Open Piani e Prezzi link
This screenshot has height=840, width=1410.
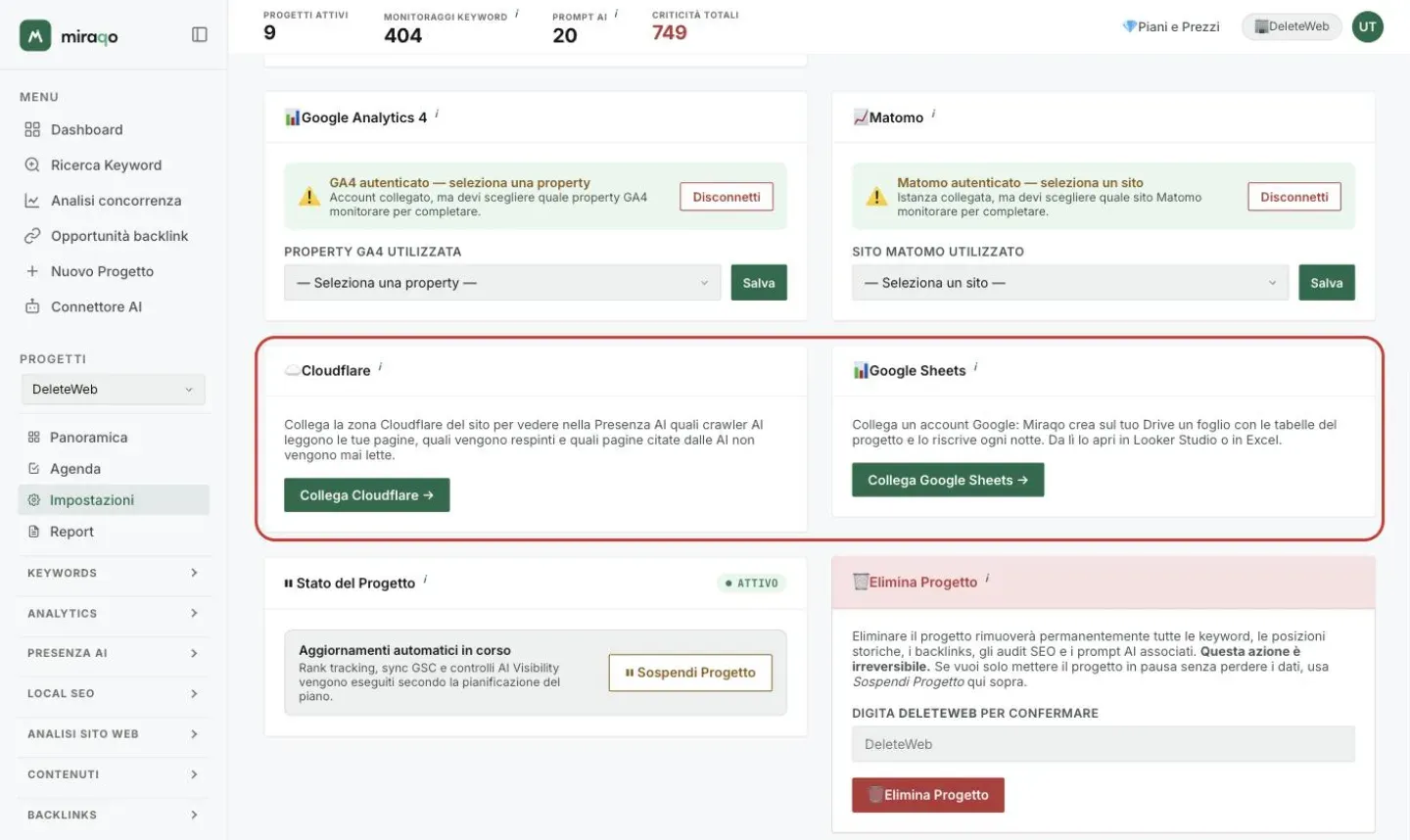point(1171,26)
